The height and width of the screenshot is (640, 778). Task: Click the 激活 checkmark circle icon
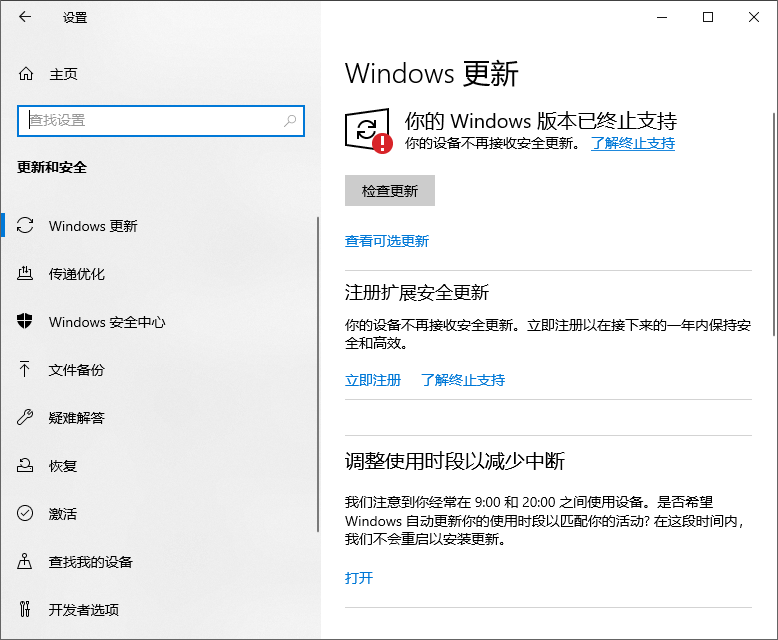25,513
